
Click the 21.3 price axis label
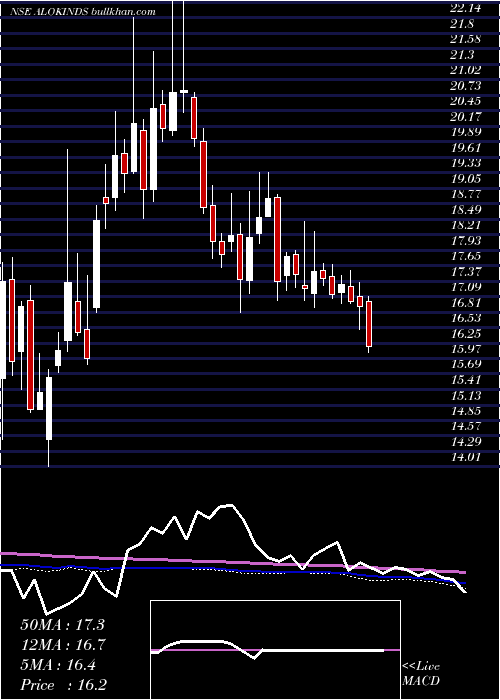click(462, 54)
